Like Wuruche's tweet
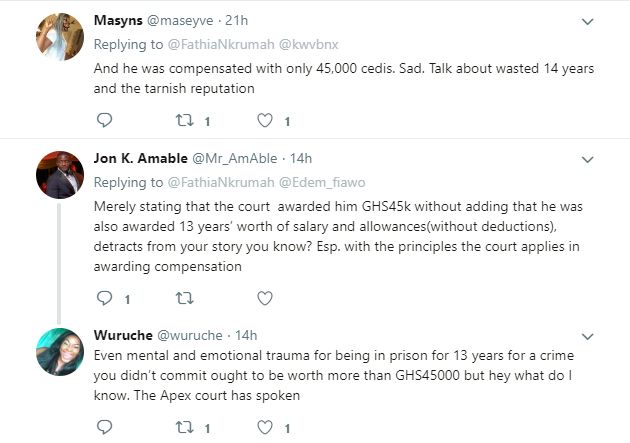Screen dimensions: 630x443 [265, 428]
